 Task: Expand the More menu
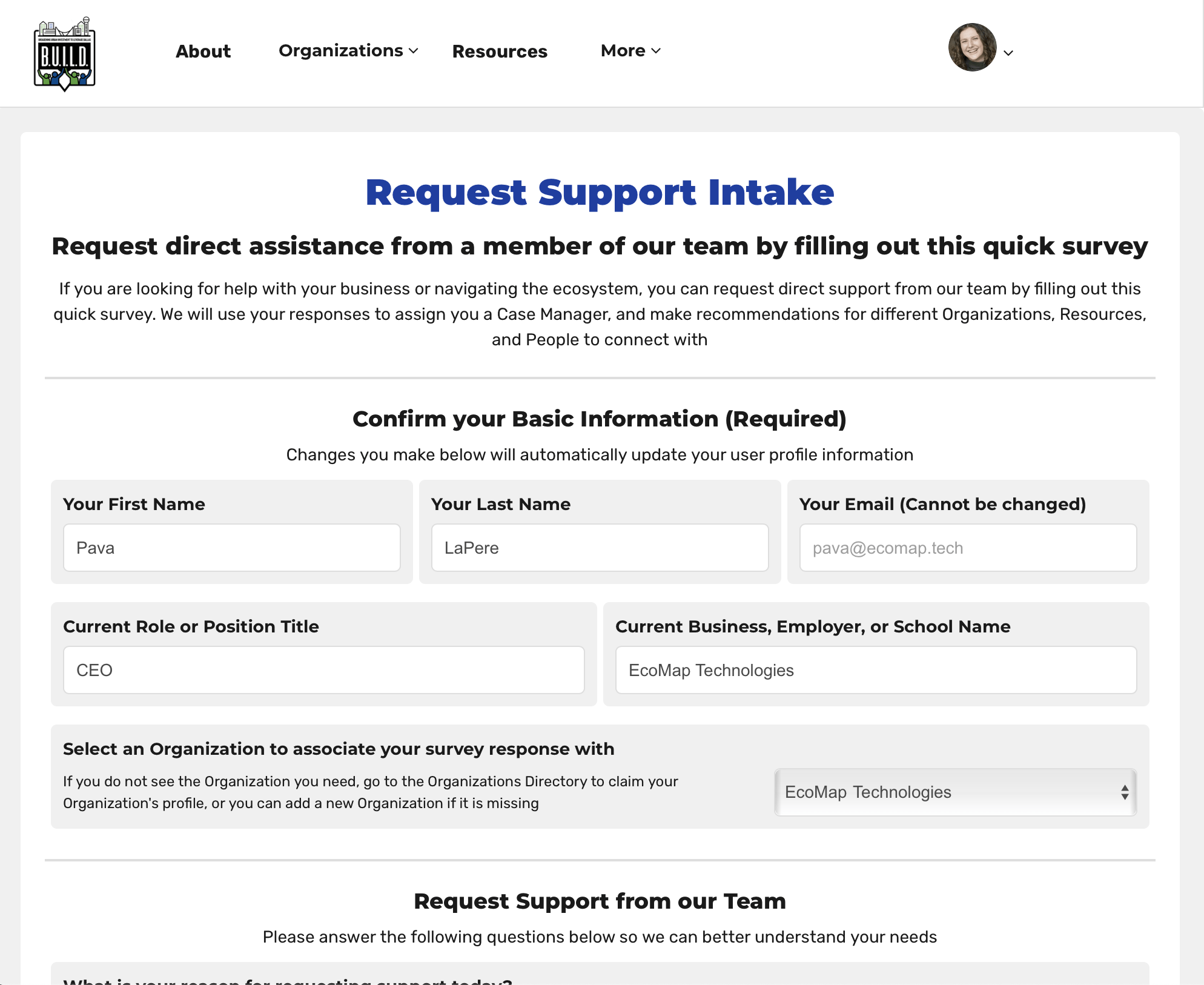(x=630, y=51)
